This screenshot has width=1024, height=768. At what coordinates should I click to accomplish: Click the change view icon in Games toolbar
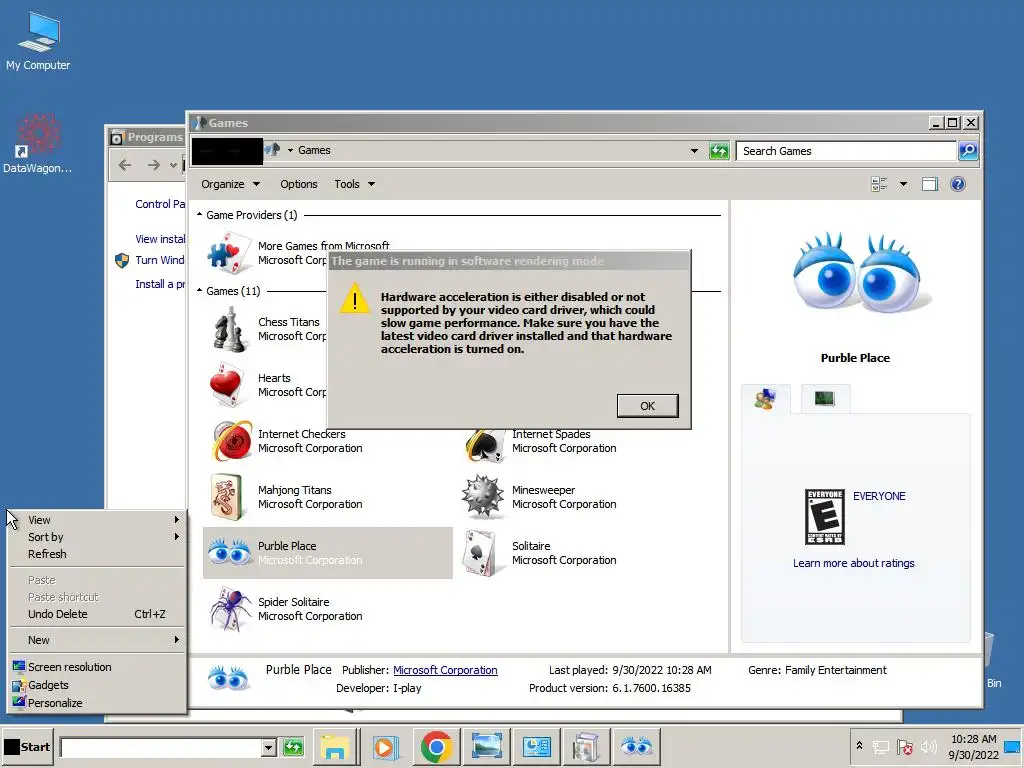(879, 184)
